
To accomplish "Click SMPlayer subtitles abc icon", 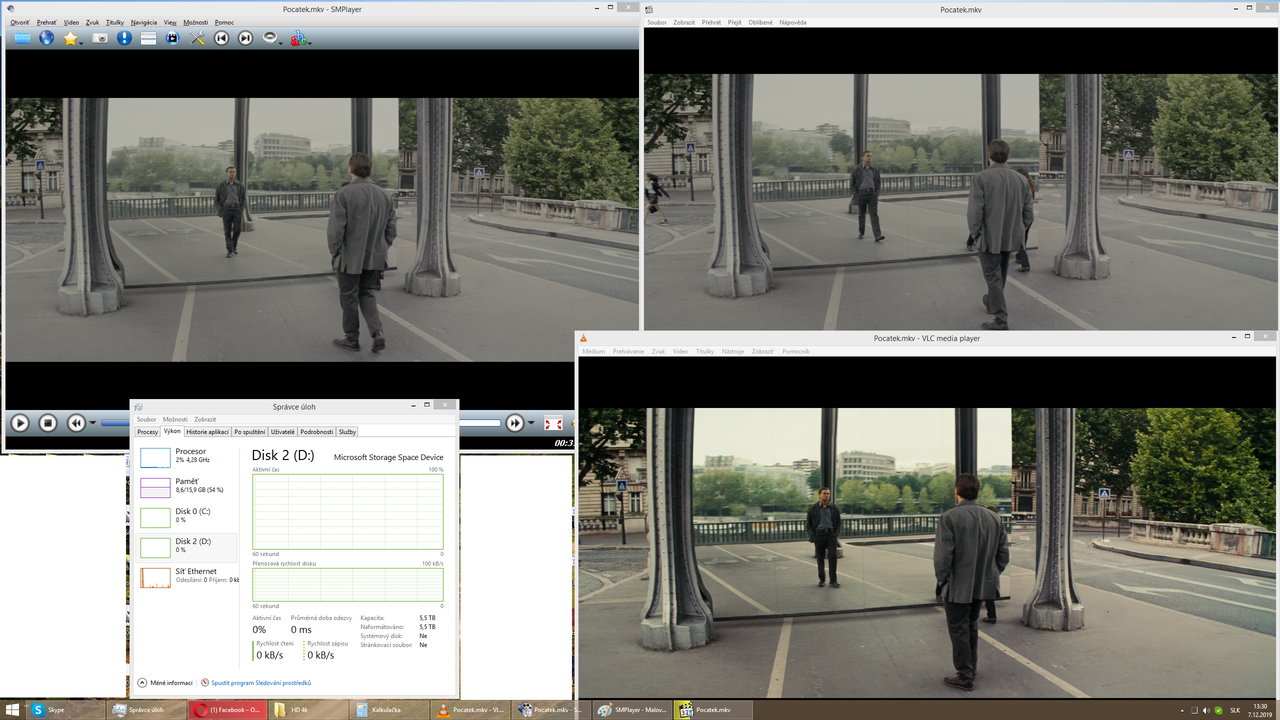I will pyautogui.click(x=297, y=38).
